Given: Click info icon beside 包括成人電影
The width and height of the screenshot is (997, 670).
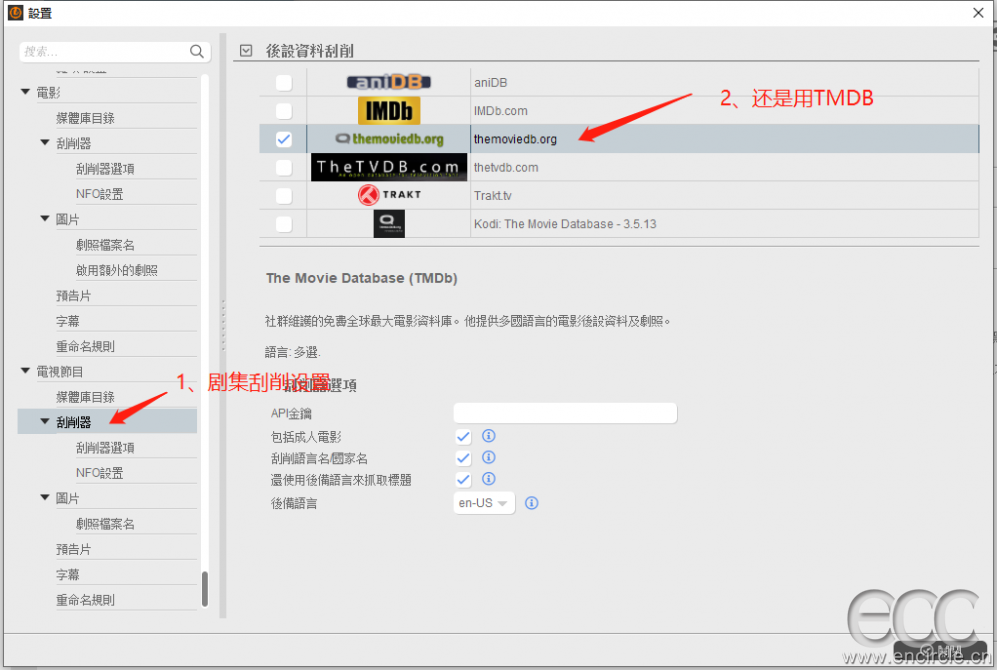Looking at the screenshot, I should click(x=489, y=436).
